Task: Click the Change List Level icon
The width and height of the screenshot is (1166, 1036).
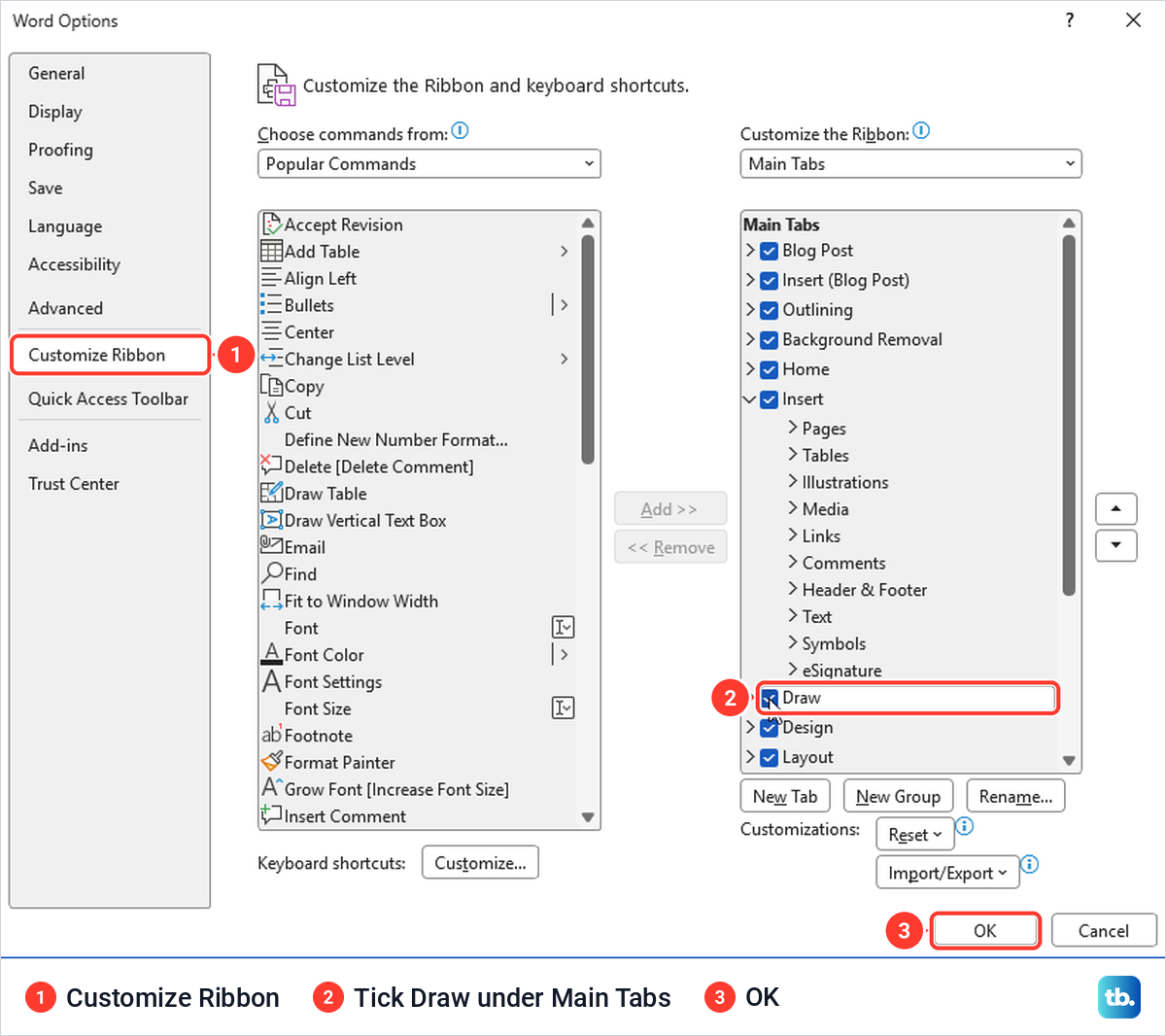Action: point(271,359)
